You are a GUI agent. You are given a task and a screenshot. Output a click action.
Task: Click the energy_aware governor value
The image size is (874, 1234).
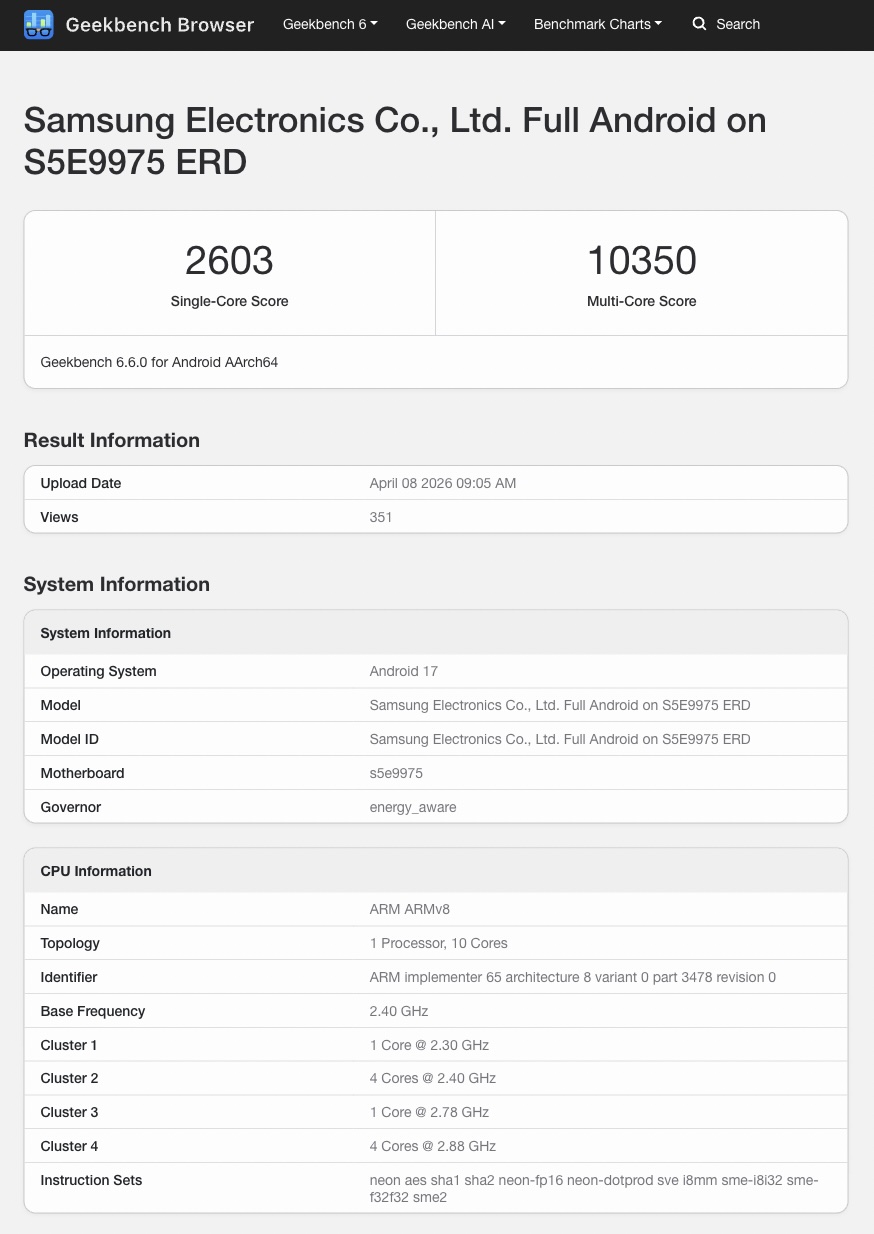click(412, 807)
